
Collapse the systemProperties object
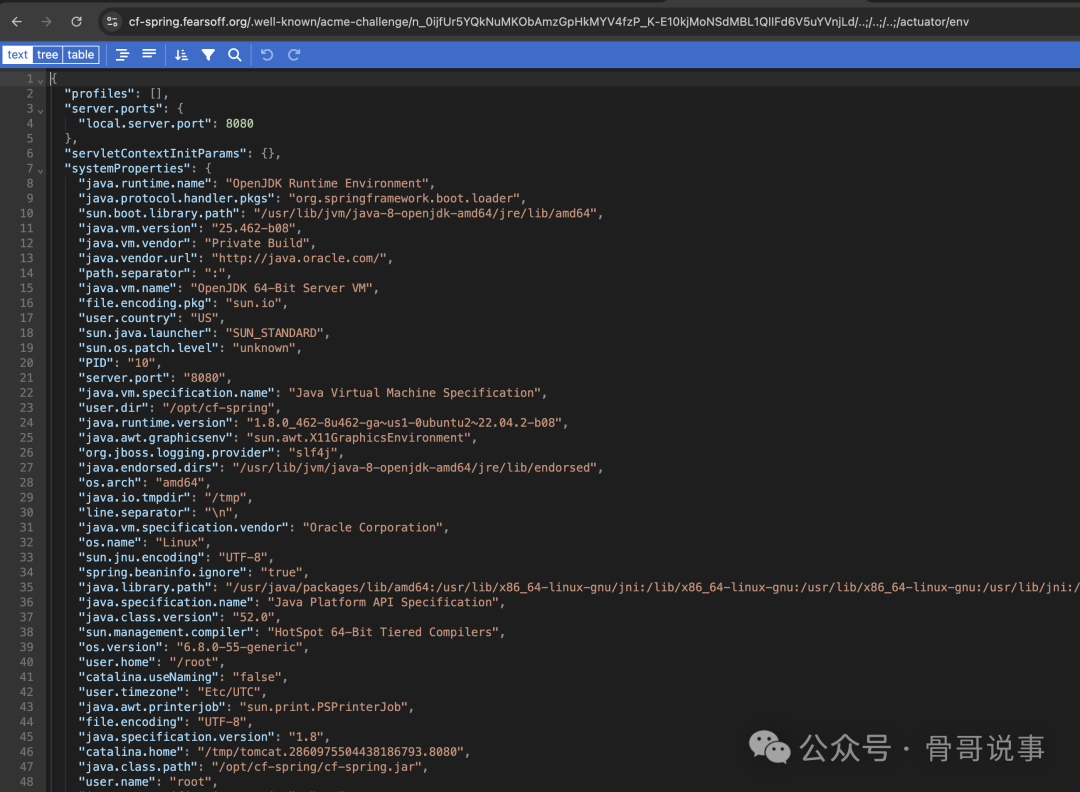click(40, 168)
